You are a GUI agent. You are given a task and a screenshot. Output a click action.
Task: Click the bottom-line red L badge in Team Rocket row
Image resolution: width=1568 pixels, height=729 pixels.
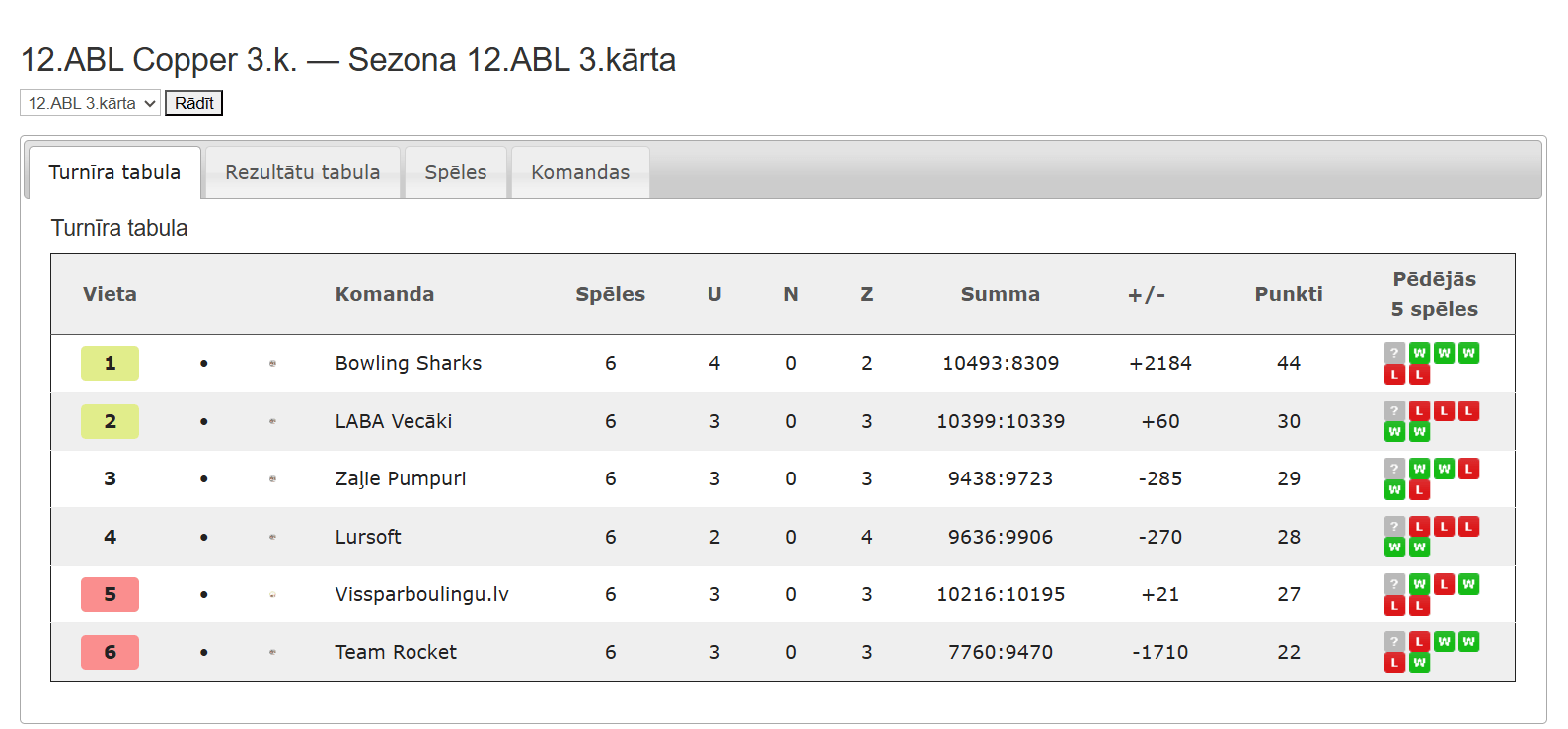(x=1394, y=663)
